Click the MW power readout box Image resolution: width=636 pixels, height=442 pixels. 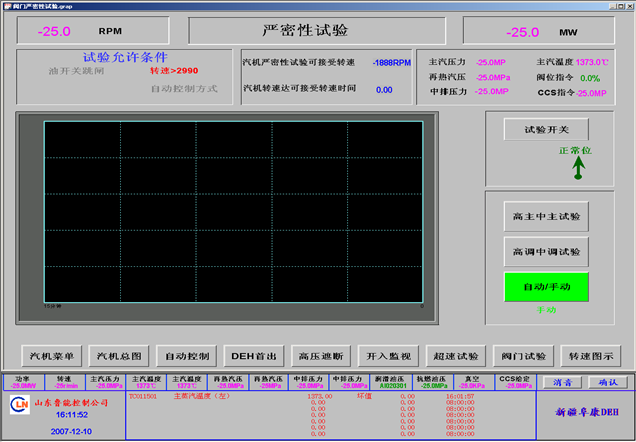(539, 31)
